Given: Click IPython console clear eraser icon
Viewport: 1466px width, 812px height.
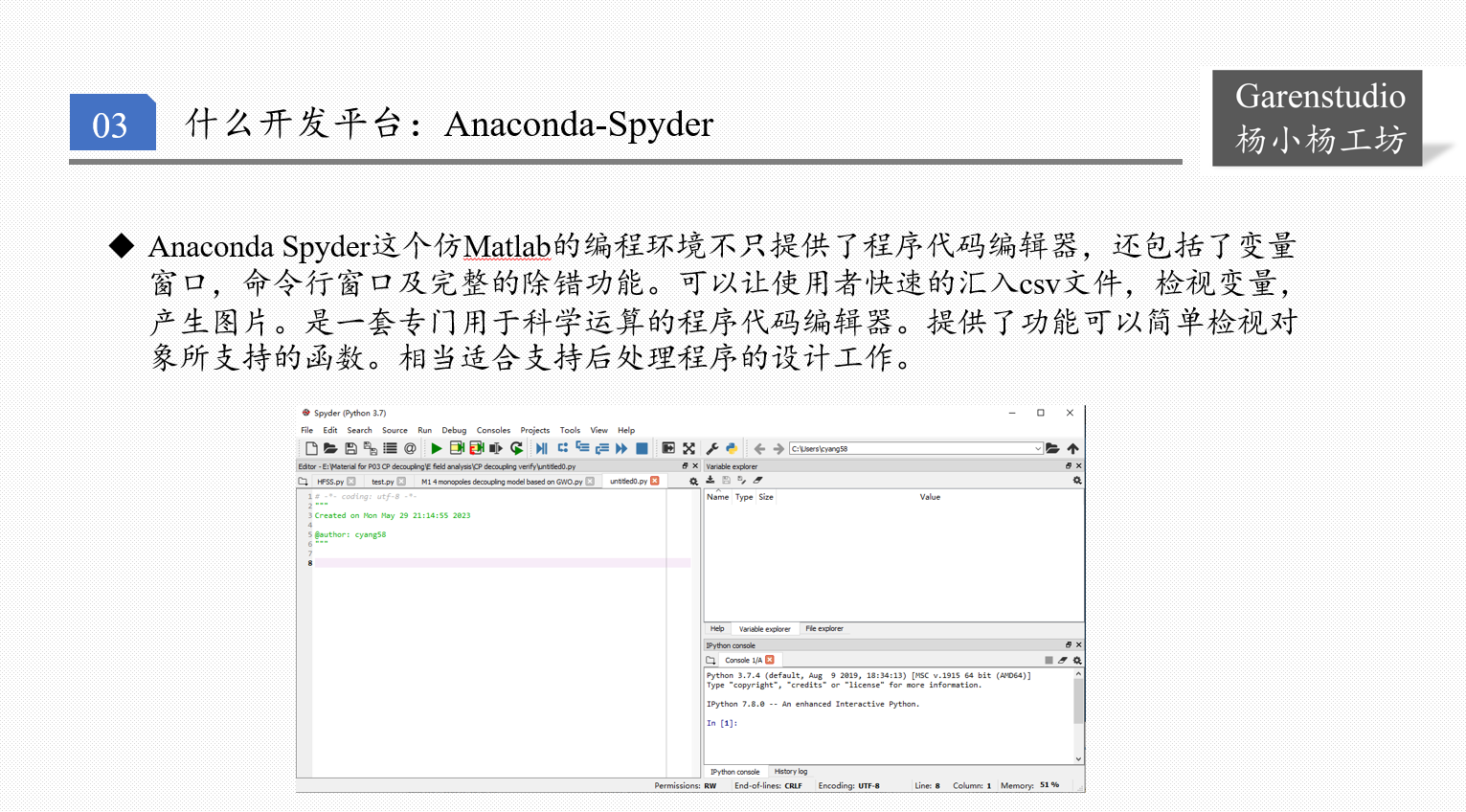Looking at the screenshot, I should point(1063,660).
